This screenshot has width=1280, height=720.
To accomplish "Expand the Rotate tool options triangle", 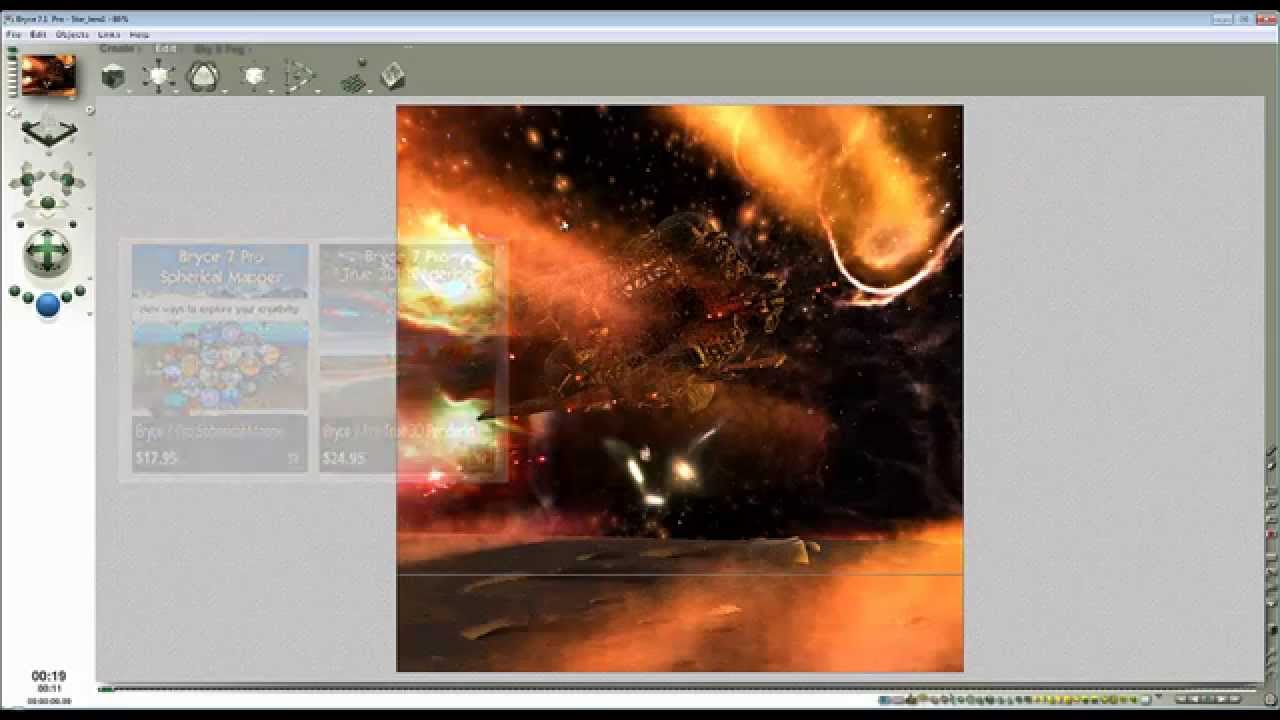I will [x=224, y=91].
